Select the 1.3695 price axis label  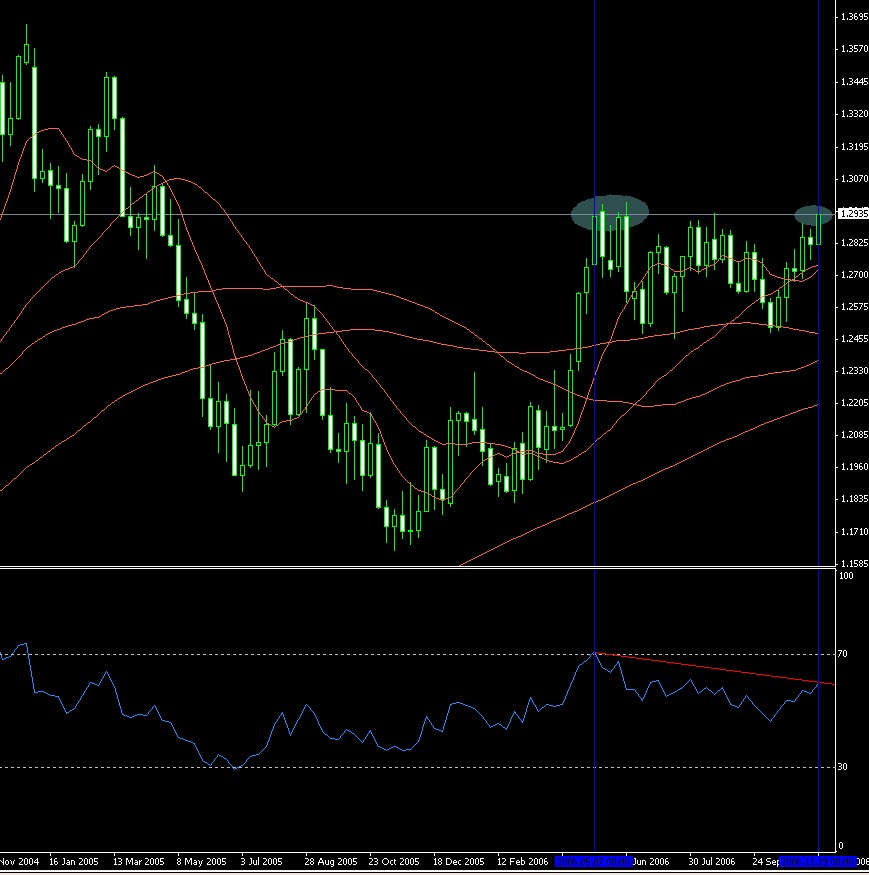[x=854, y=17]
